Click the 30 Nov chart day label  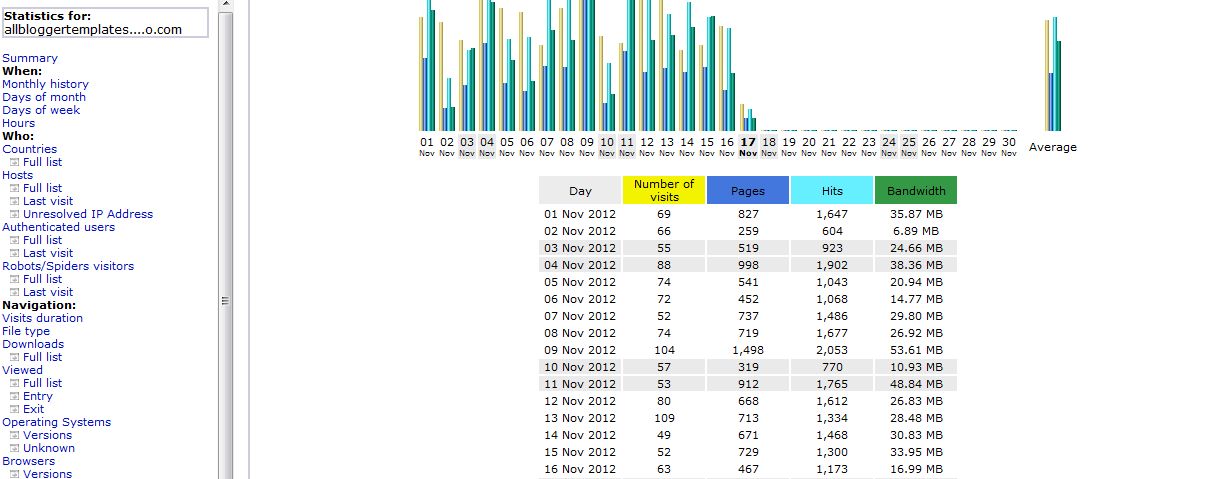click(x=1009, y=147)
